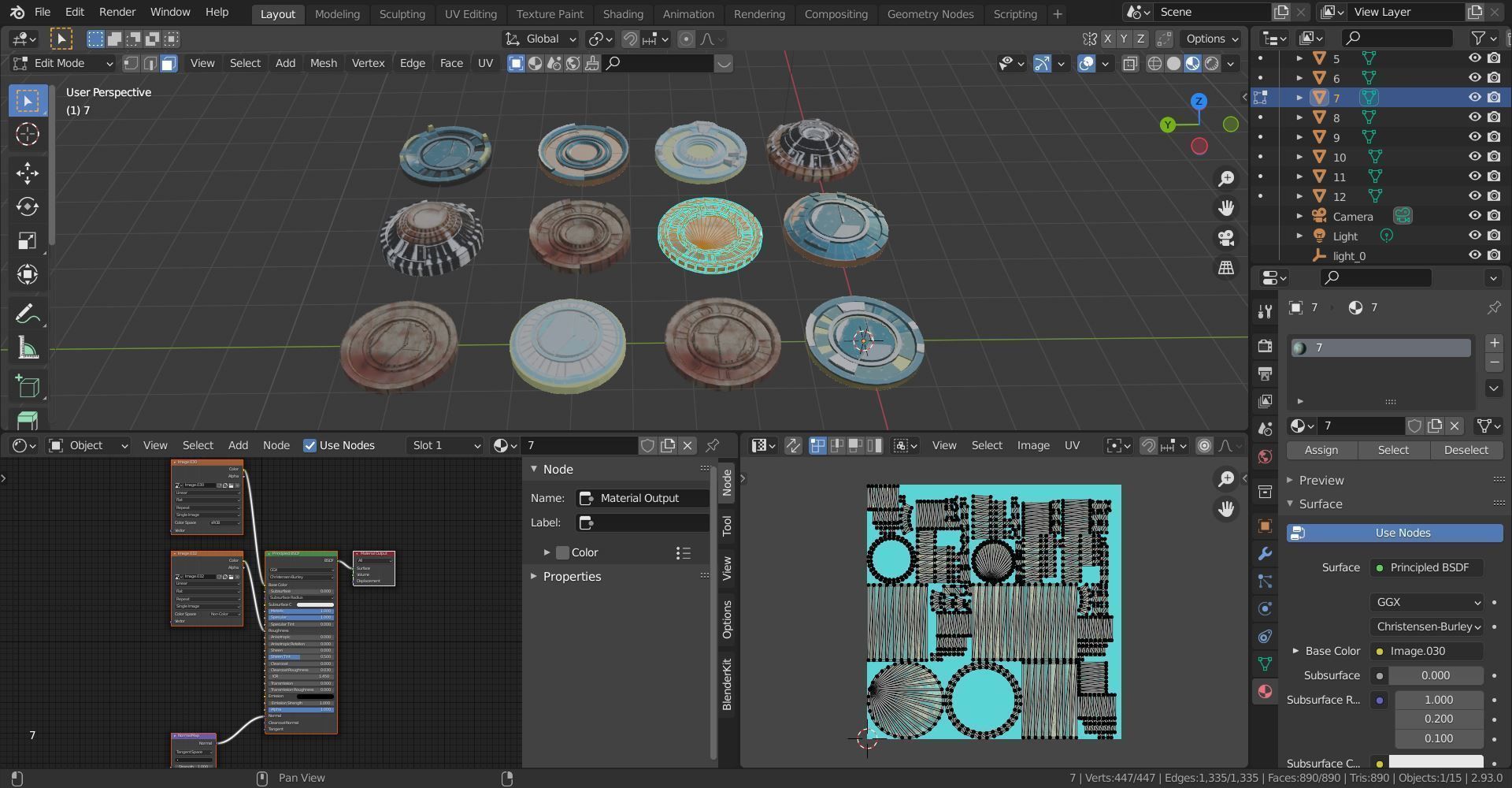Select the Annotate pencil tool

click(28, 314)
